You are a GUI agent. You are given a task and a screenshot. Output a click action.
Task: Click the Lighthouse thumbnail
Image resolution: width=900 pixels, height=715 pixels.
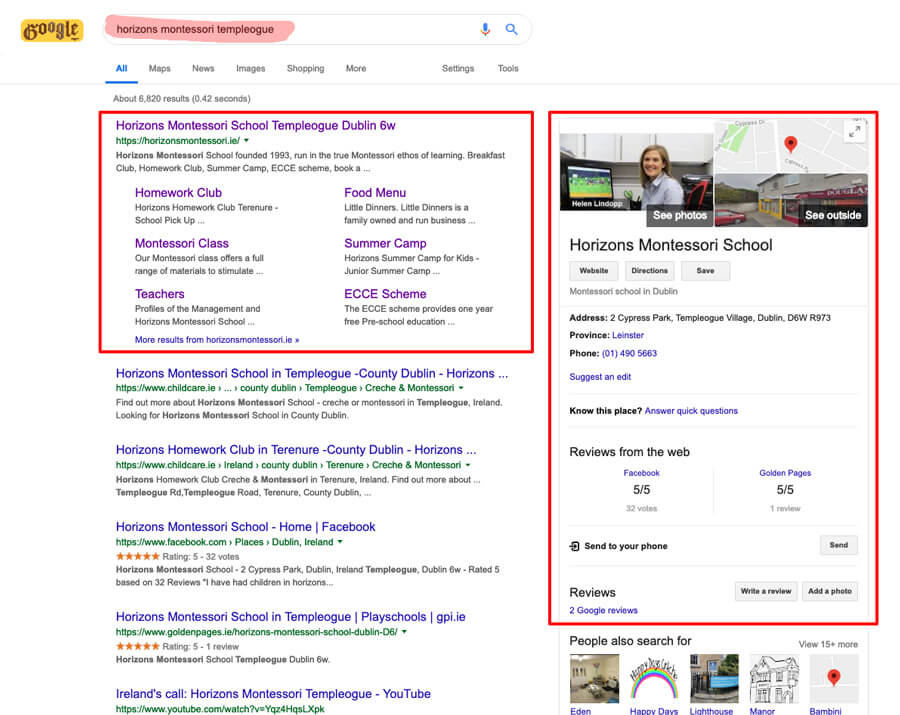tap(714, 679)
